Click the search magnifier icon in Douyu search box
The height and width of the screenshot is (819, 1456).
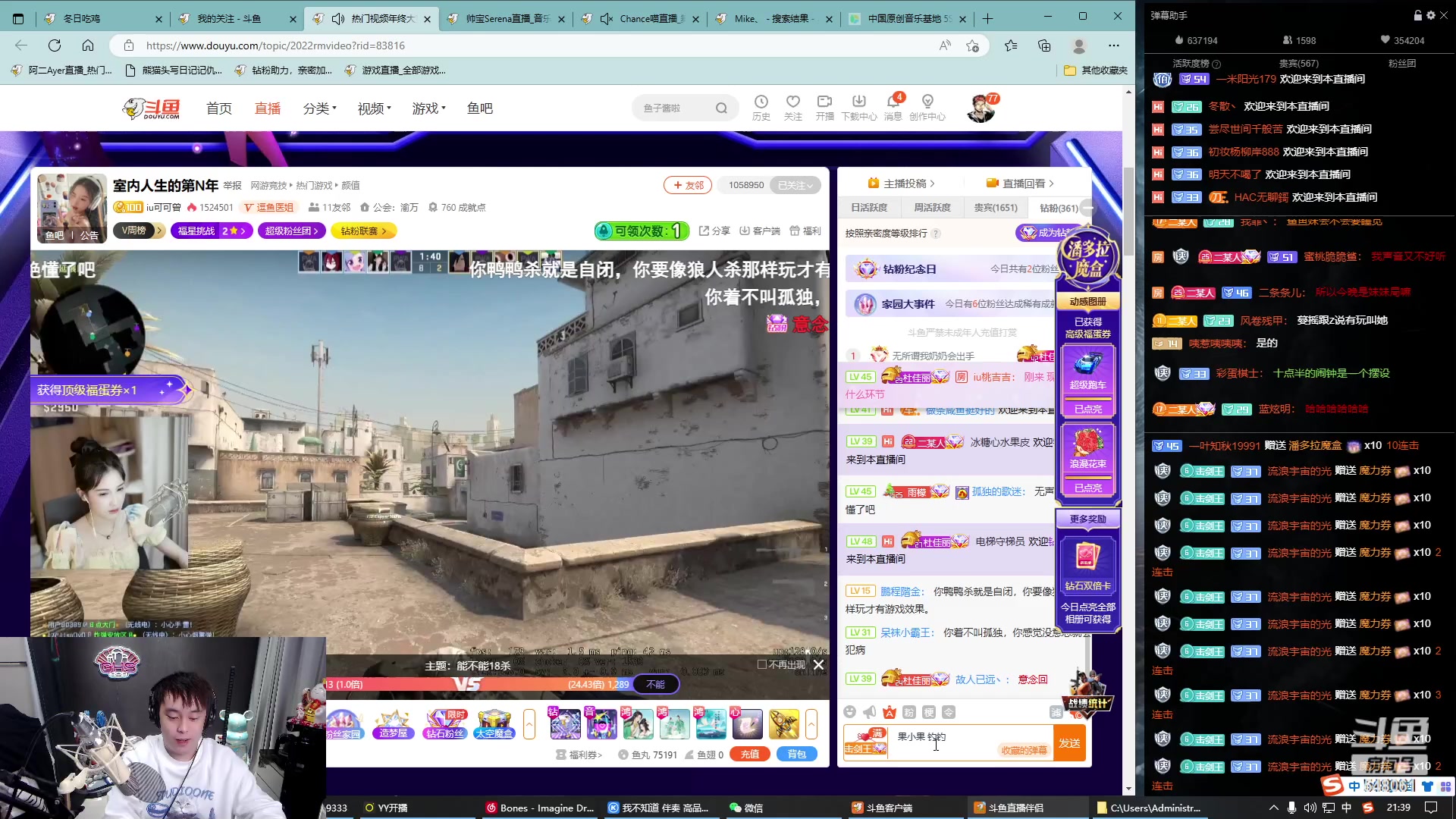click(721, 108)
